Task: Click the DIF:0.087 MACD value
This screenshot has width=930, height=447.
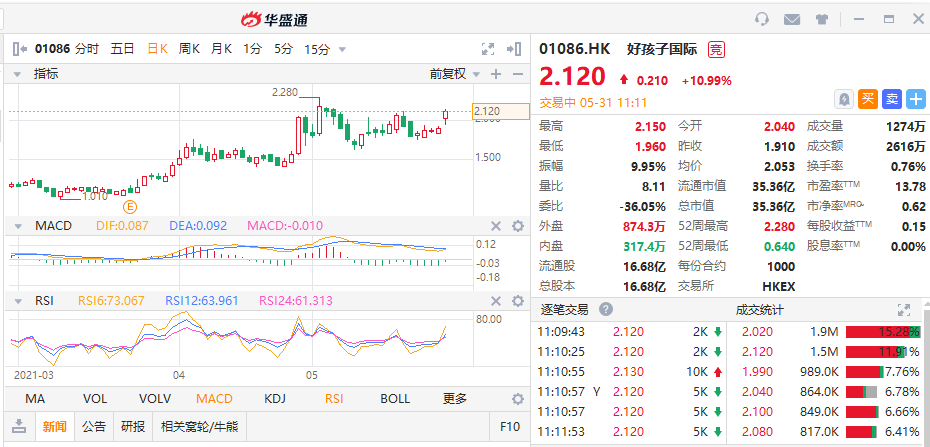Action: [122, 226]
